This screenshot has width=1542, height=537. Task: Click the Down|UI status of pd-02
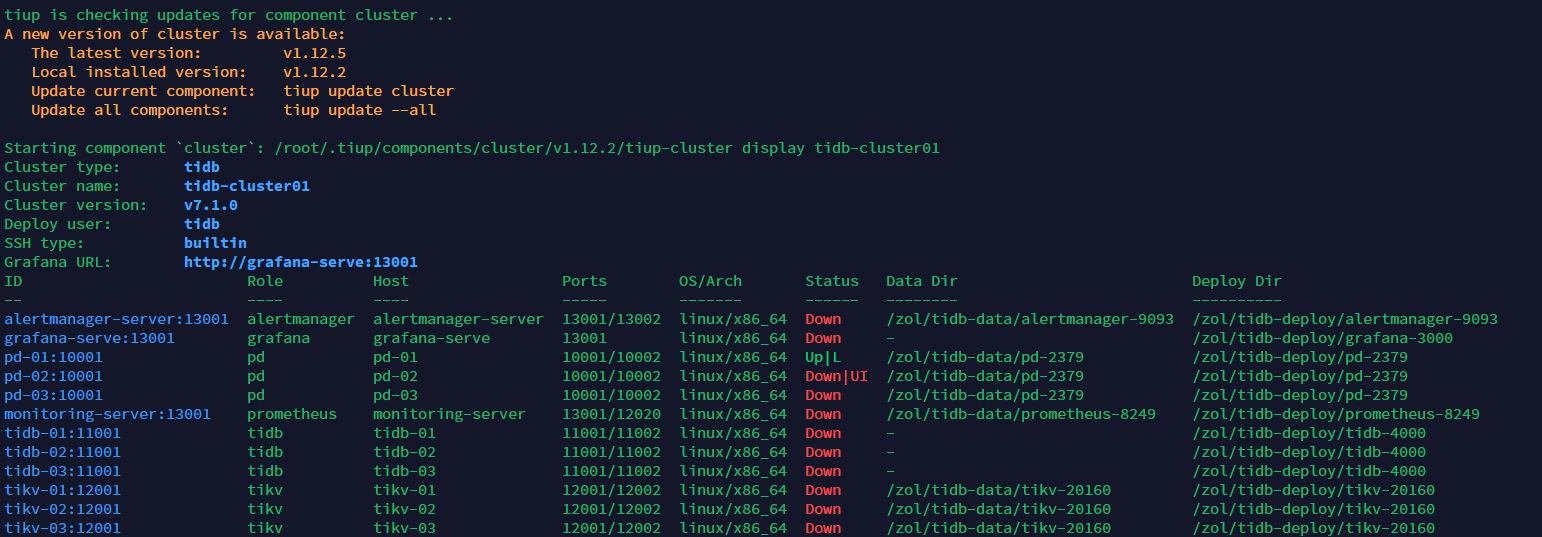(x=837, y=376)
